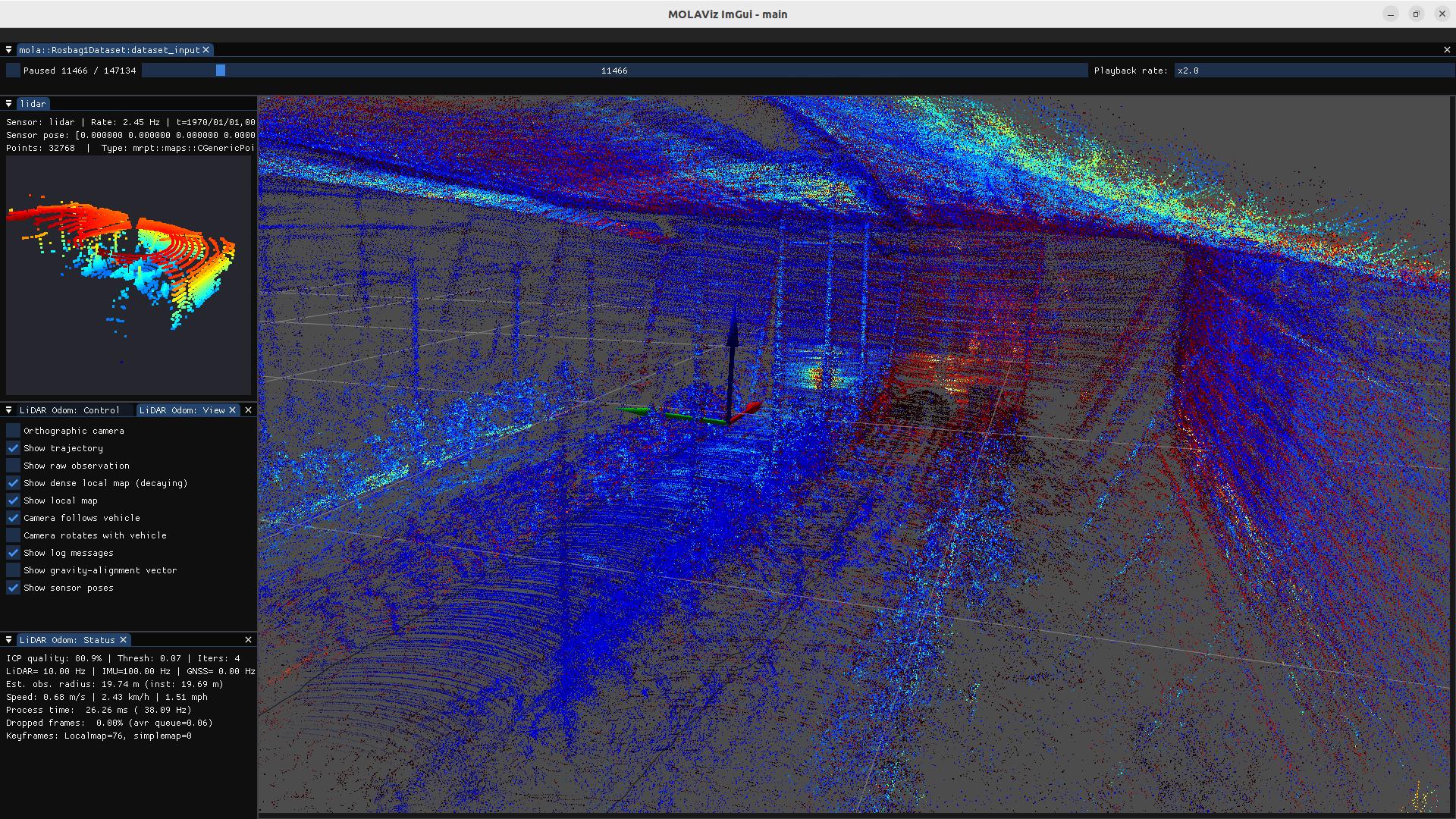Collapse the LiDAR Odom Status panel triangle
1456x819 pixels.
(x=8, y=640)
